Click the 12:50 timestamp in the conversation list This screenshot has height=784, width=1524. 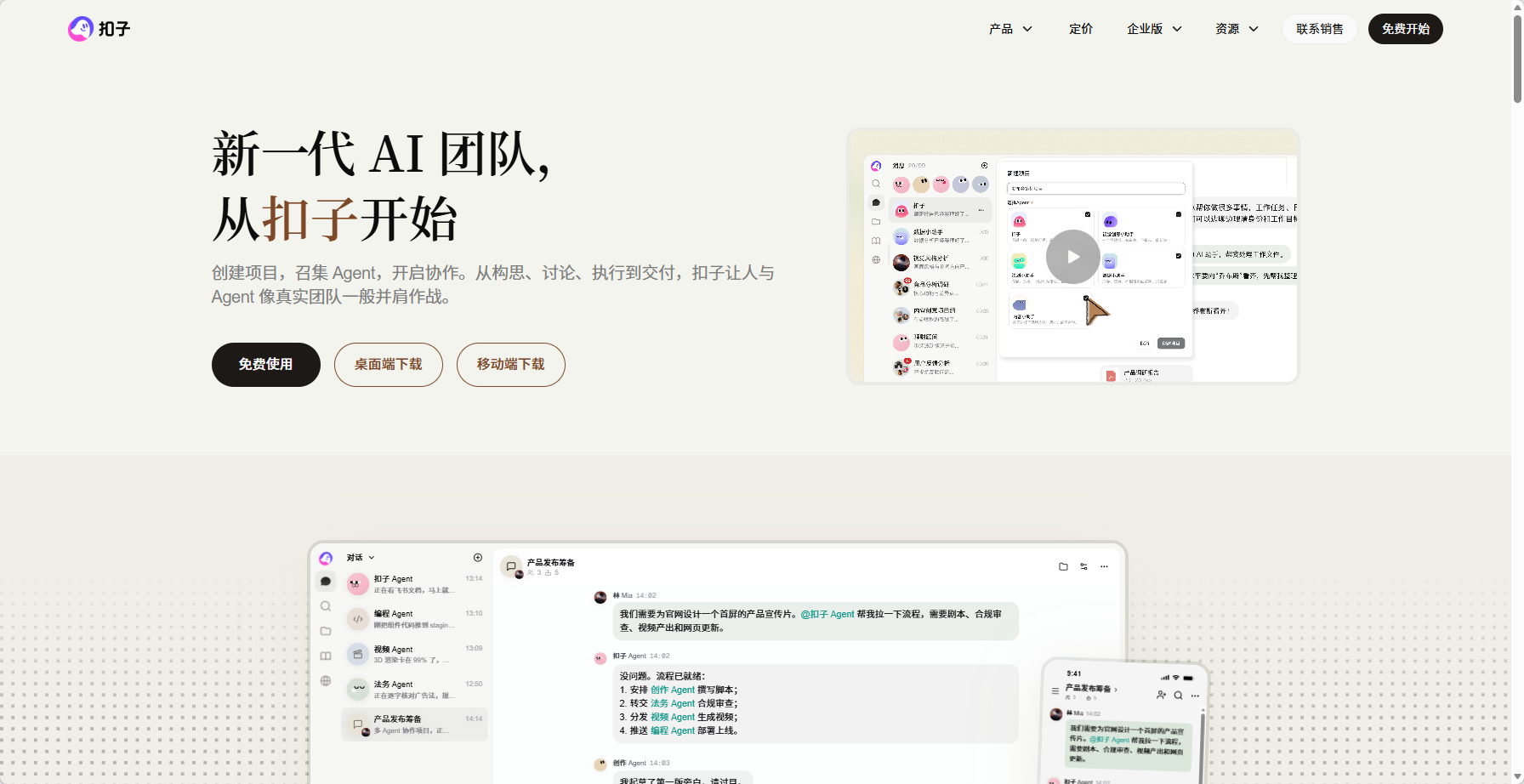(474, 685)
